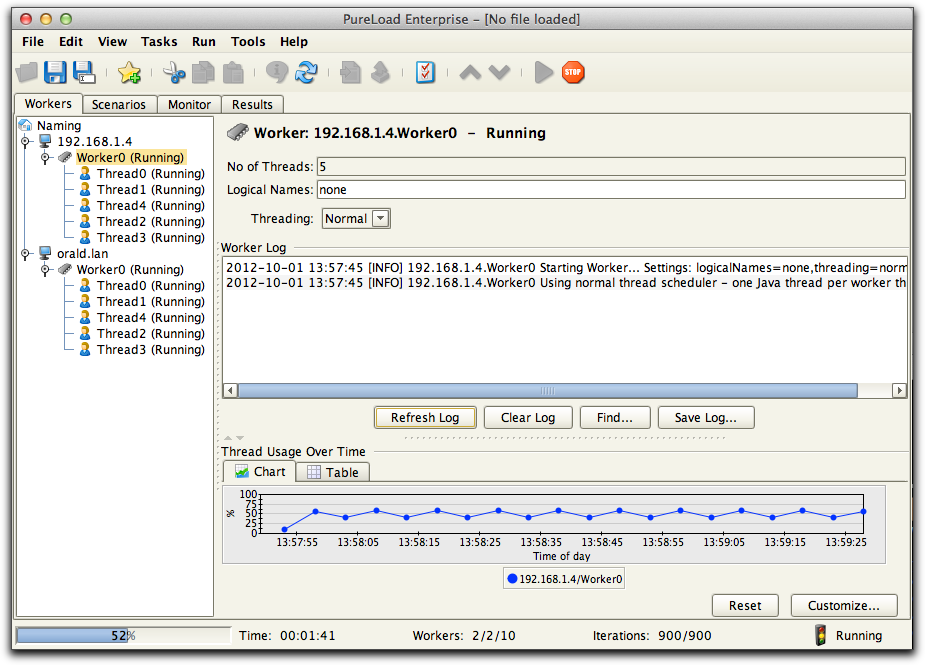Collapse the 192.168.1.4 tree node
This screenshot has width=925, height=665.
pos(25,141)
